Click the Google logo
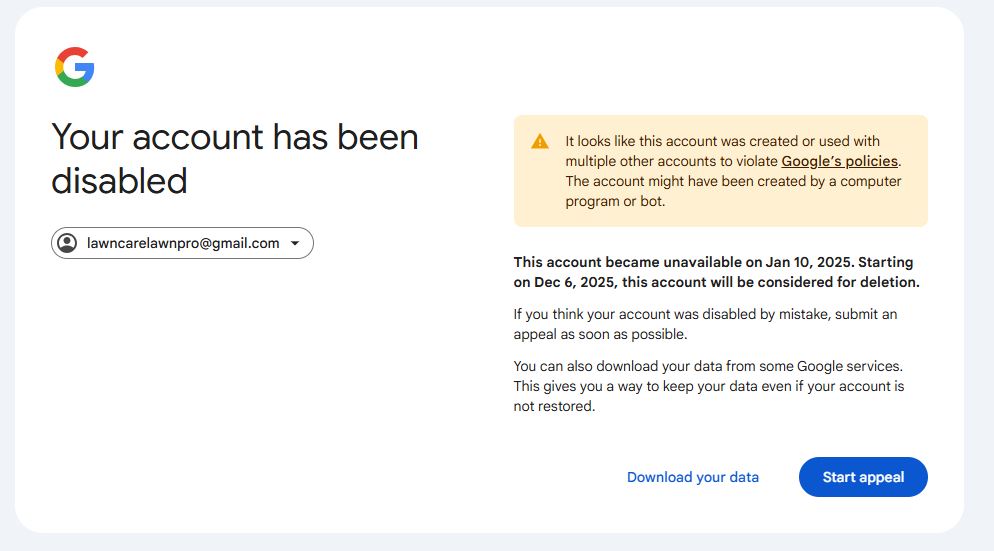Image resolution: width=994 pixels, height=551 pixels. click(x=75, y=67)
